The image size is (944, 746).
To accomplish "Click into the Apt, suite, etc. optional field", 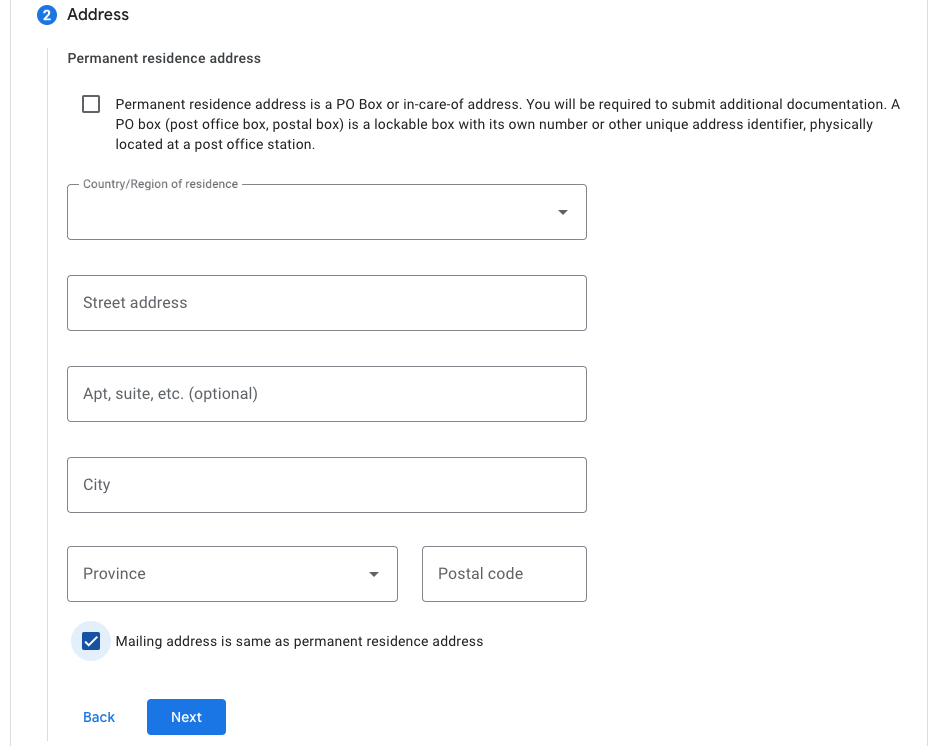I will (327, 394).
